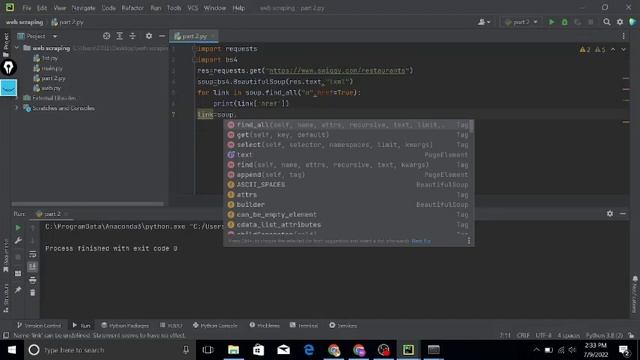The height and width of the screenshot is (360, 640).
Task: Open Version Control tool window
Action: [x=39, y=325]
